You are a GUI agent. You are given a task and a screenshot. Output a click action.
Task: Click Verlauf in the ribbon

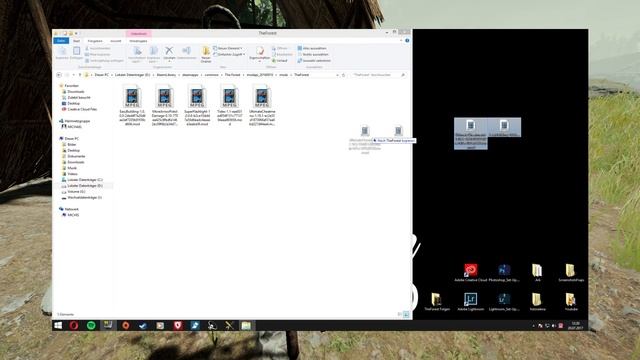coord(280,60)
